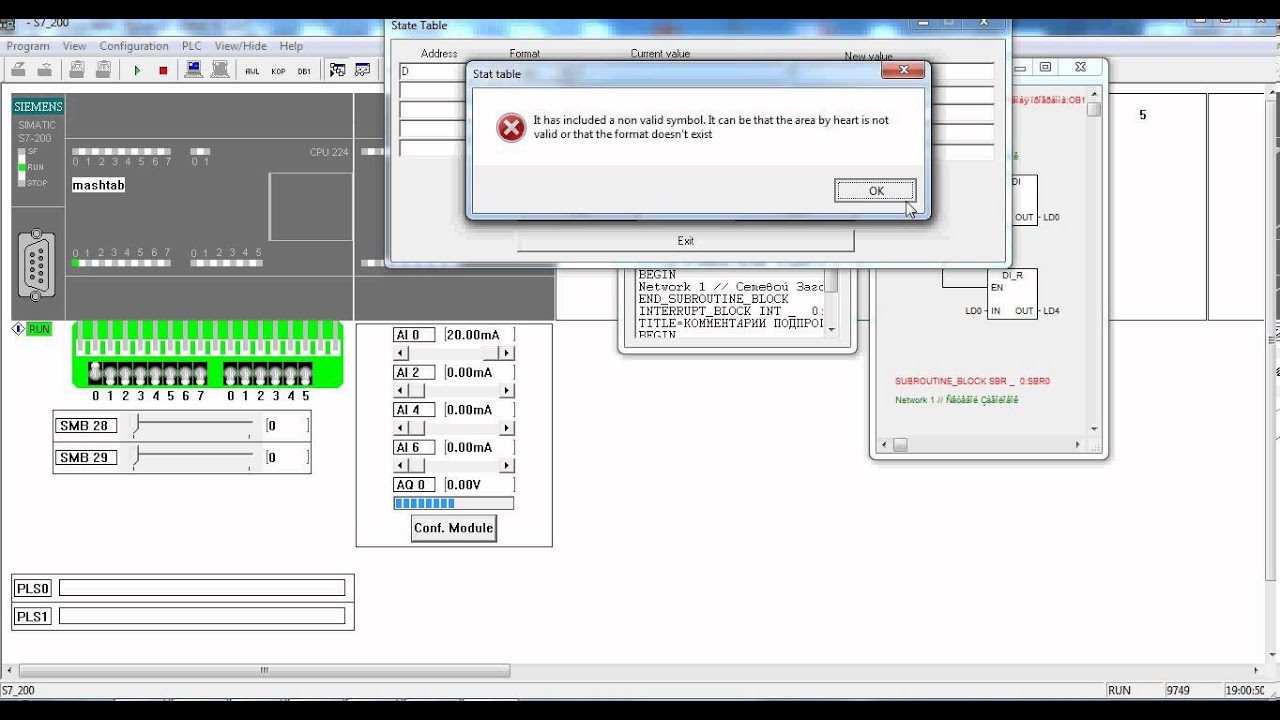Click the Load program toolbar icon
Viewport: 1280px width, 720px height.
44,70
